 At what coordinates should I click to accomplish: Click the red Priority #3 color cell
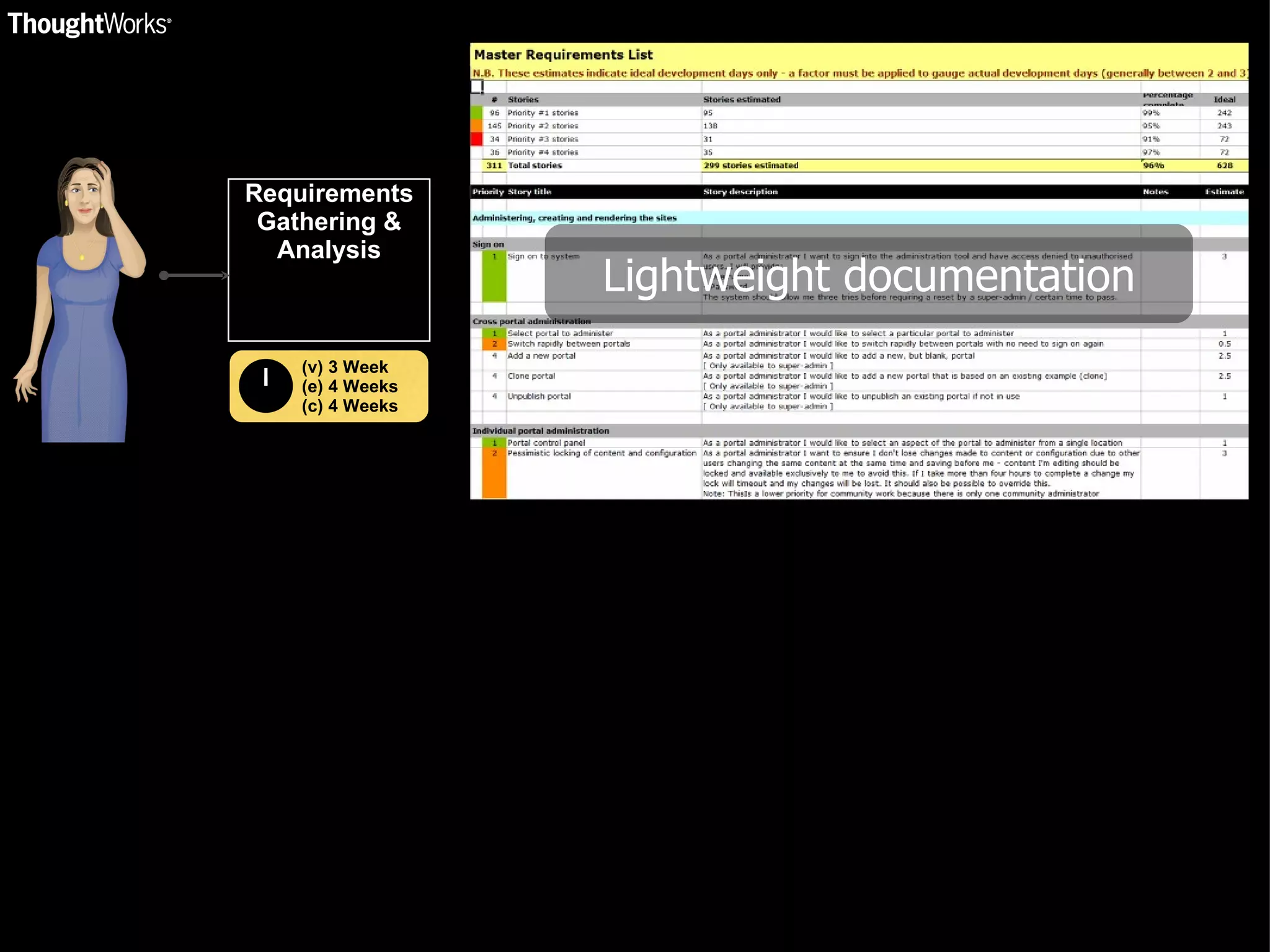pyautogui.click(x=476, y=139)
